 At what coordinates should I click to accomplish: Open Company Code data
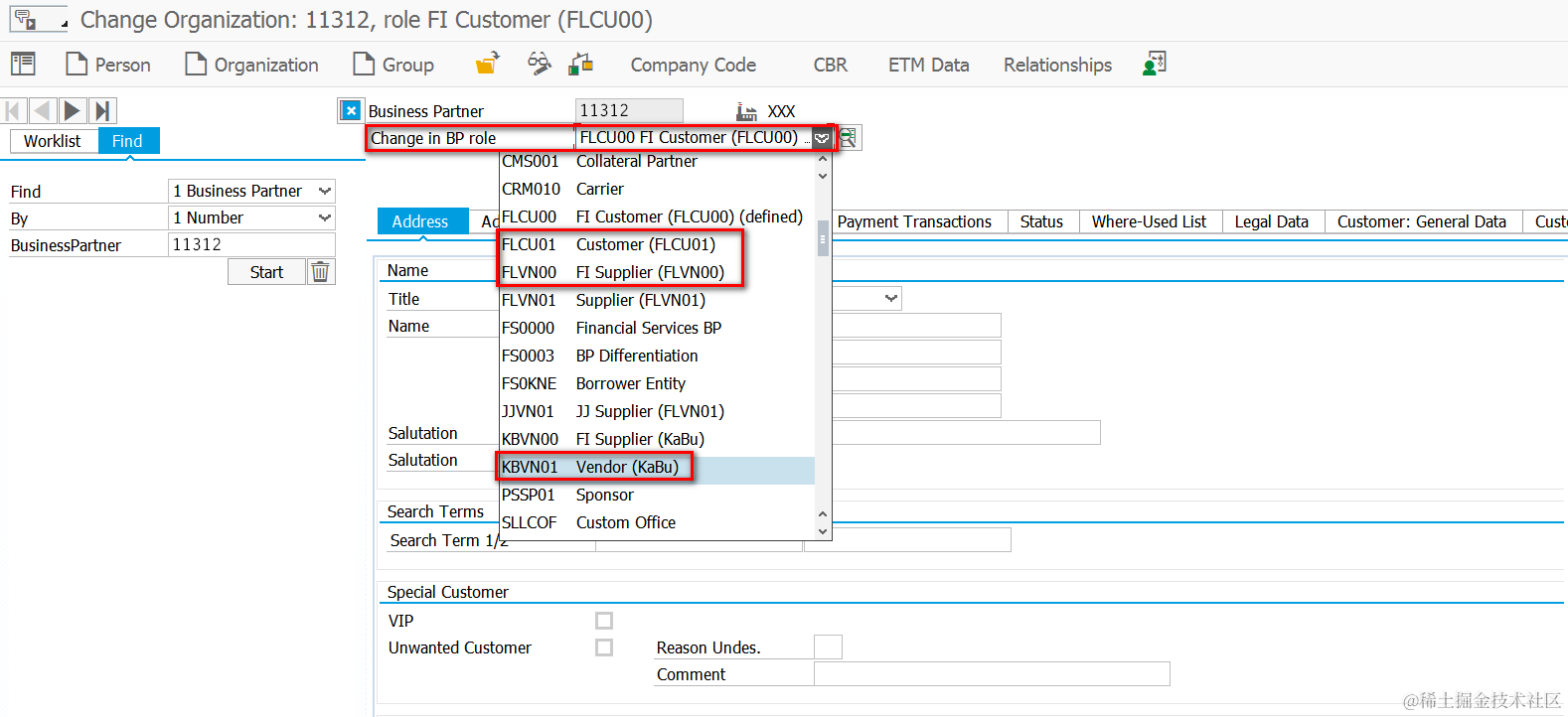click(694, 65)
